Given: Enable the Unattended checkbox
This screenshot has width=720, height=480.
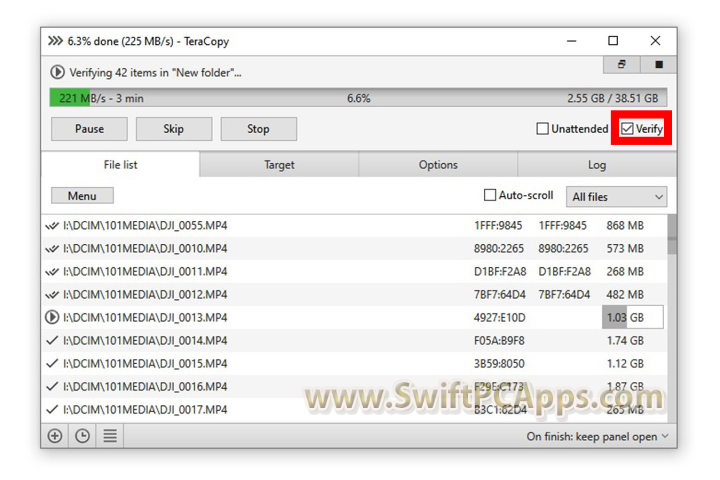Looking at the screenshot, I should tap(542, 129).
